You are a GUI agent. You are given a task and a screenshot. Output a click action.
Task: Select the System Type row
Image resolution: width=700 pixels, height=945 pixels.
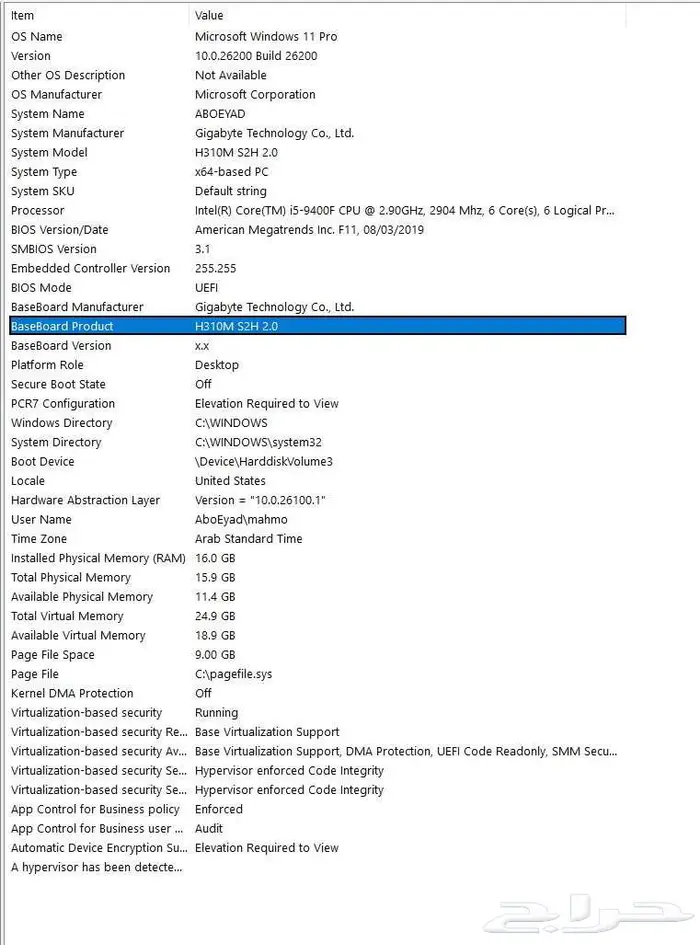coord(318,172)
